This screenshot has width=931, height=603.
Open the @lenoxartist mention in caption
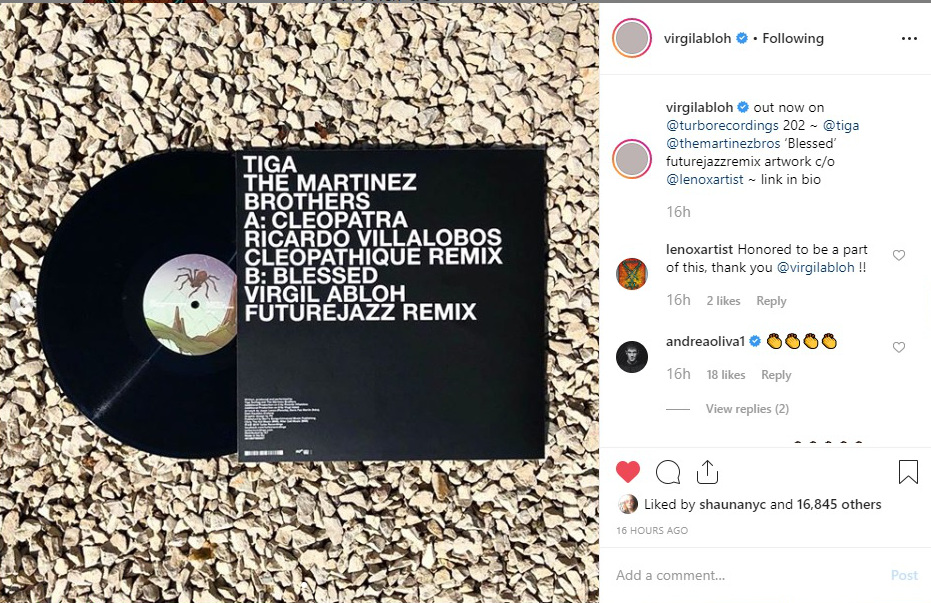click(704, 179)
